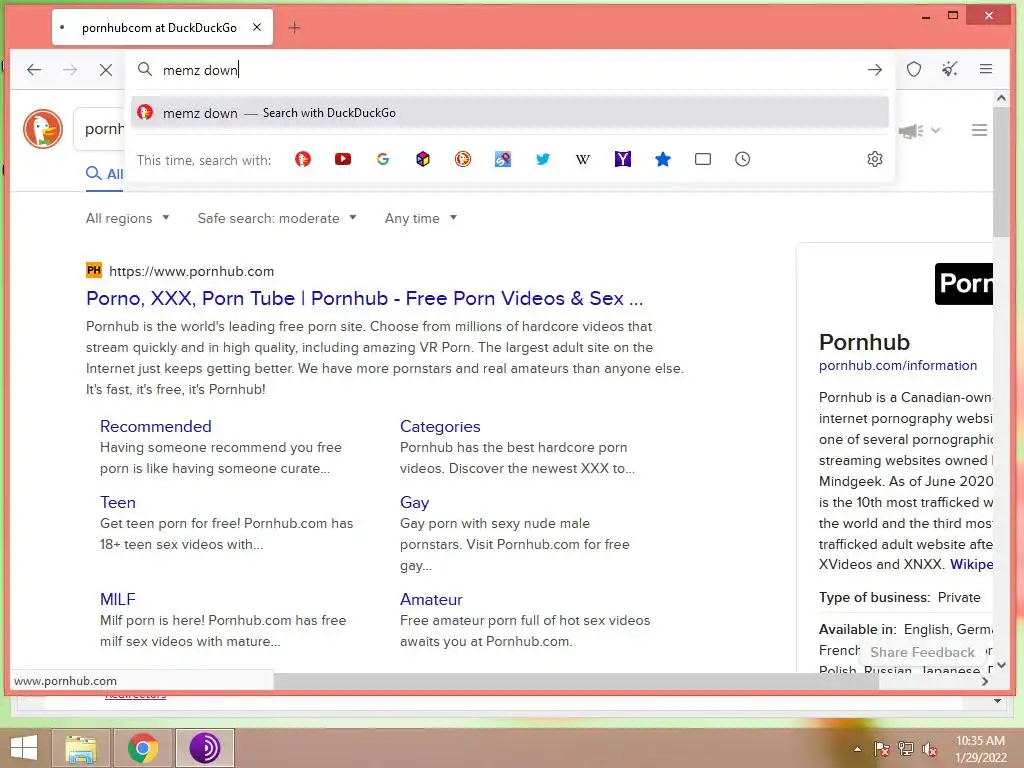Search this time with Yahoo
Screen dimensions: 1024x768
622,159
